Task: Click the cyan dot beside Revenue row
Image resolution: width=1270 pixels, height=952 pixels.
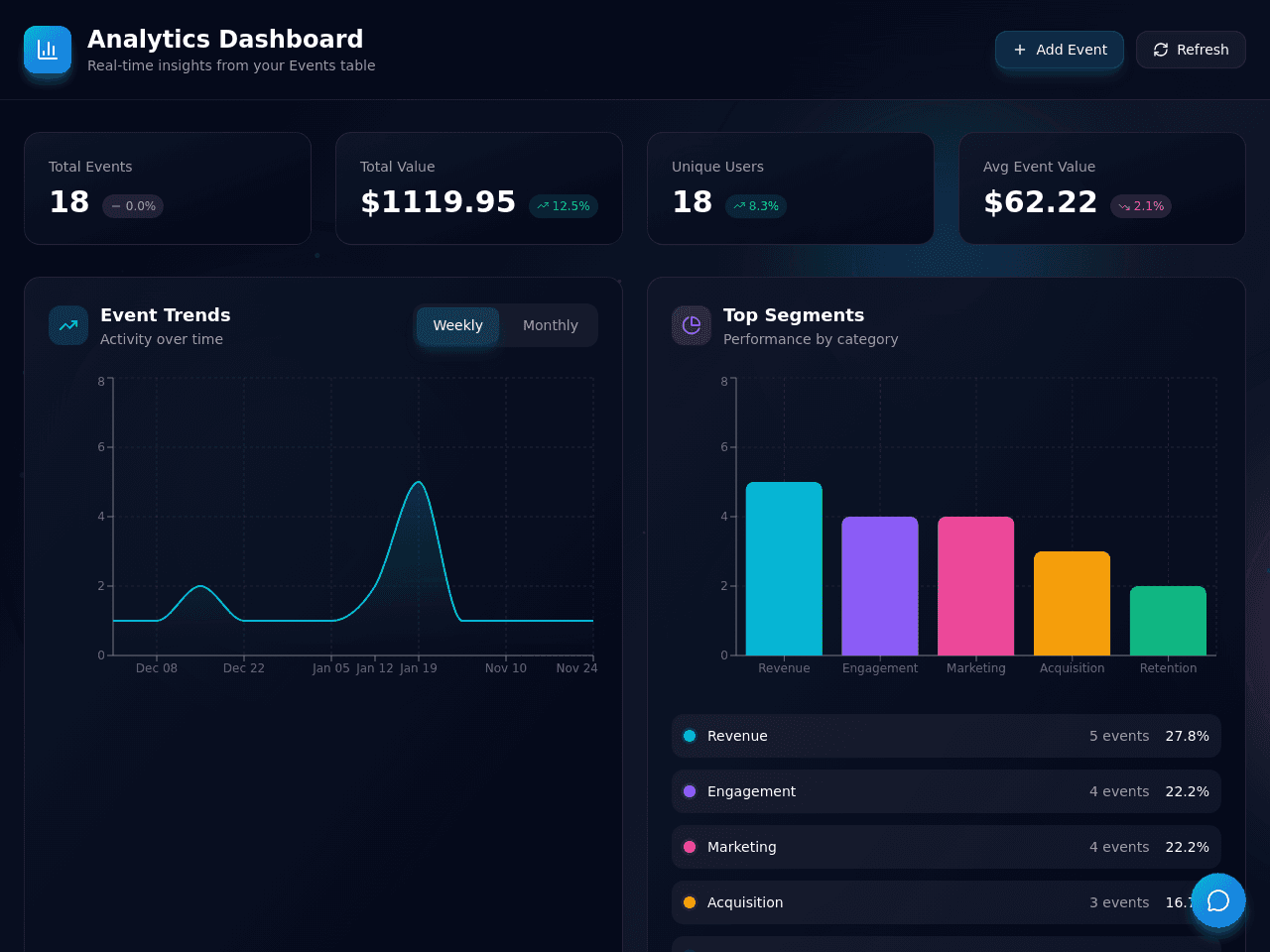Action: pyautogui.click(x=690, y=736)
